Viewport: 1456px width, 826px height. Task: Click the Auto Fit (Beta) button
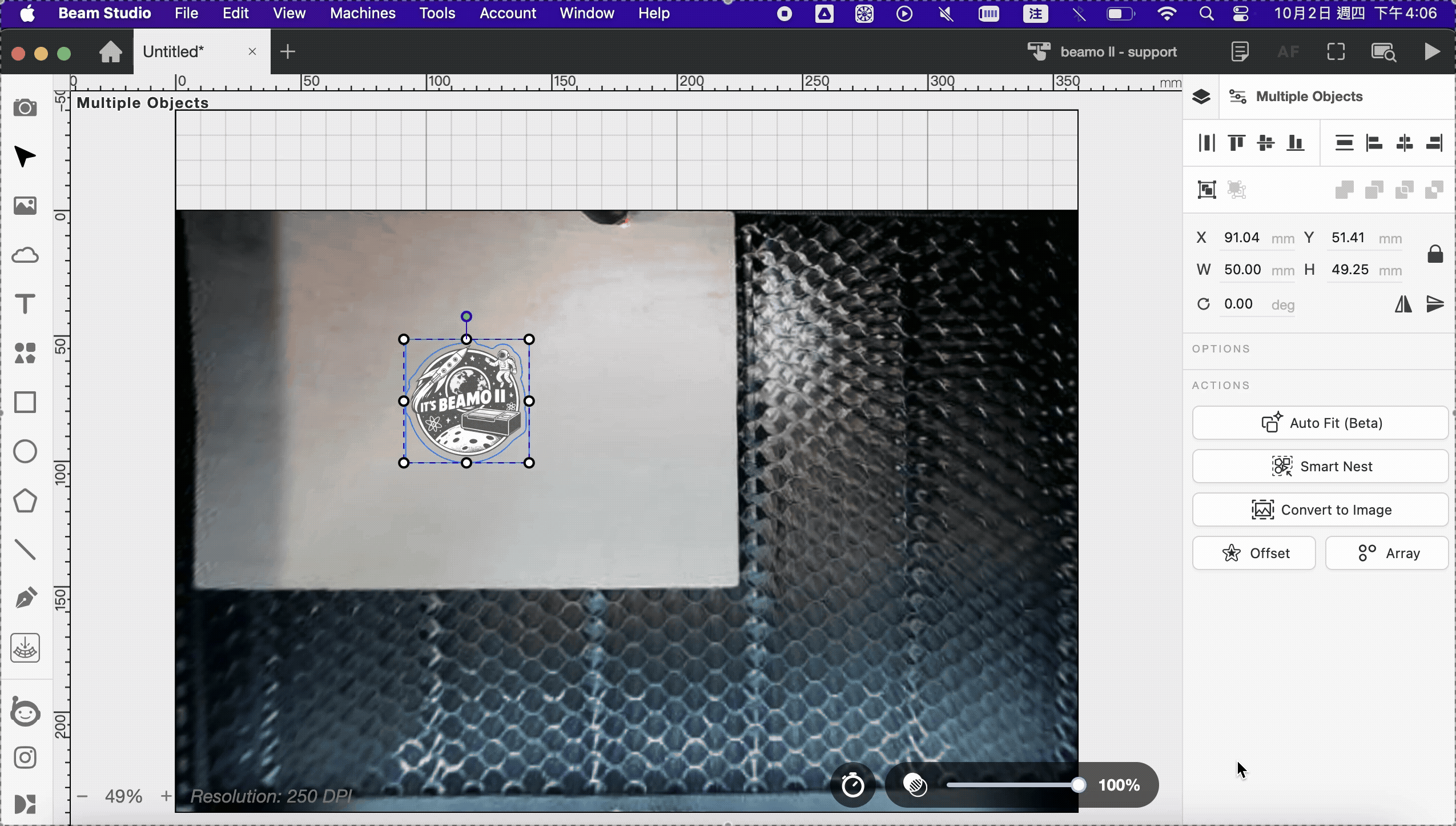click(x=1320, y=423)
